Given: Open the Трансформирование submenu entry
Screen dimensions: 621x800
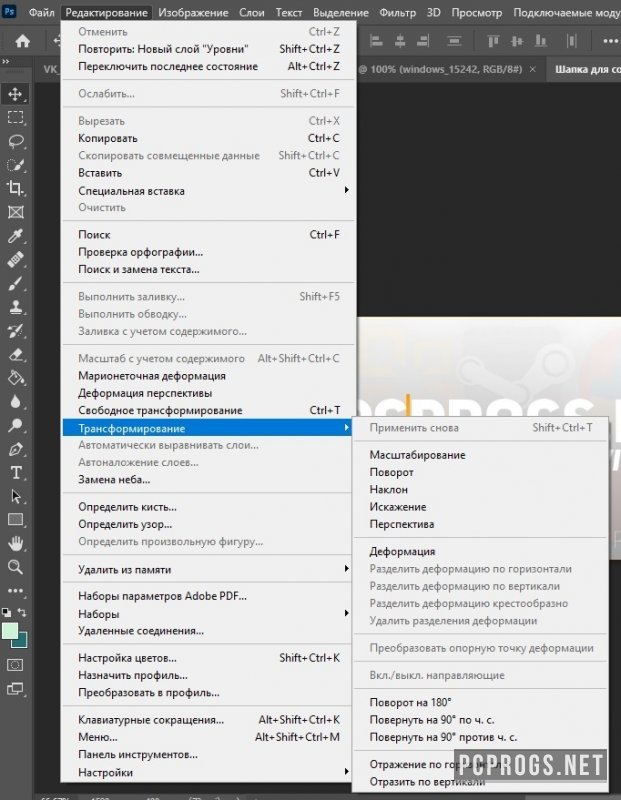Looking at the screenshot, I should pos(208,428).
